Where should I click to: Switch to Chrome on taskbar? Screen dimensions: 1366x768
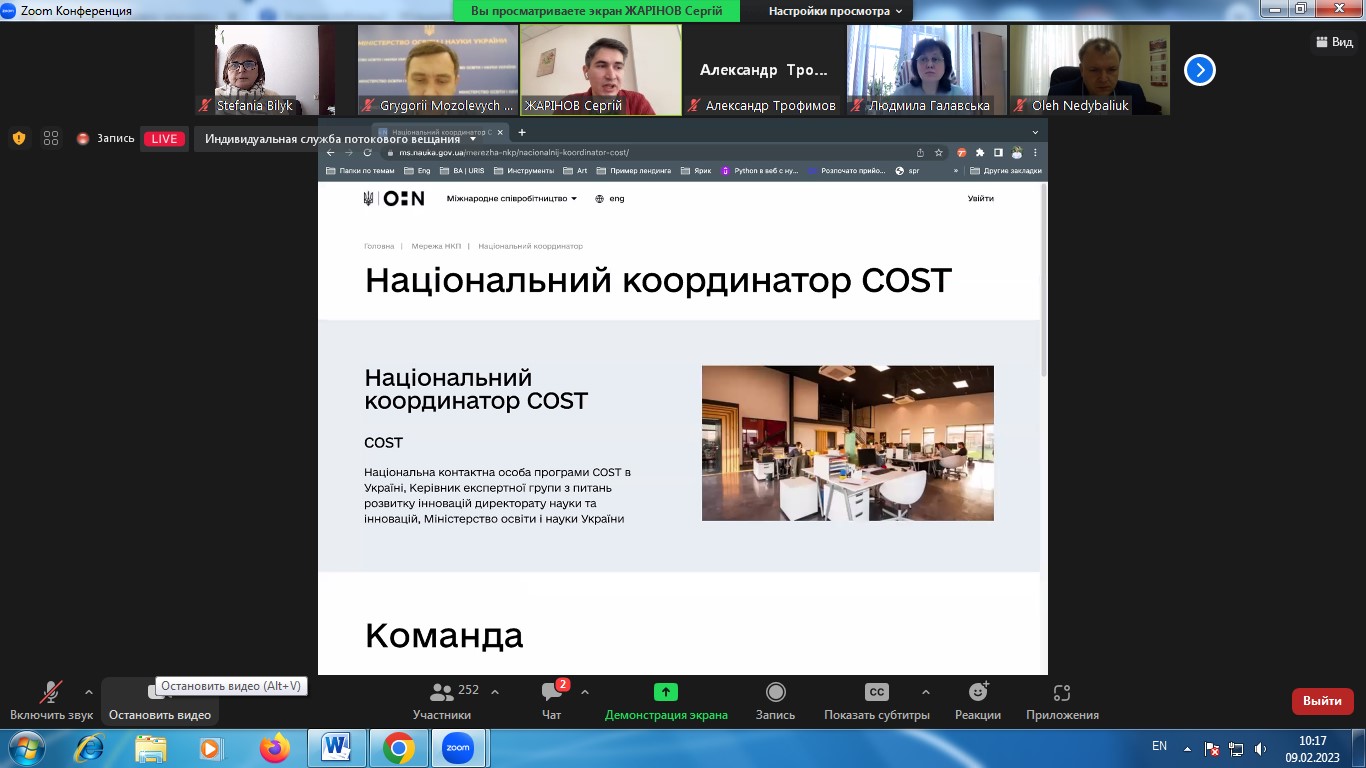398,748
